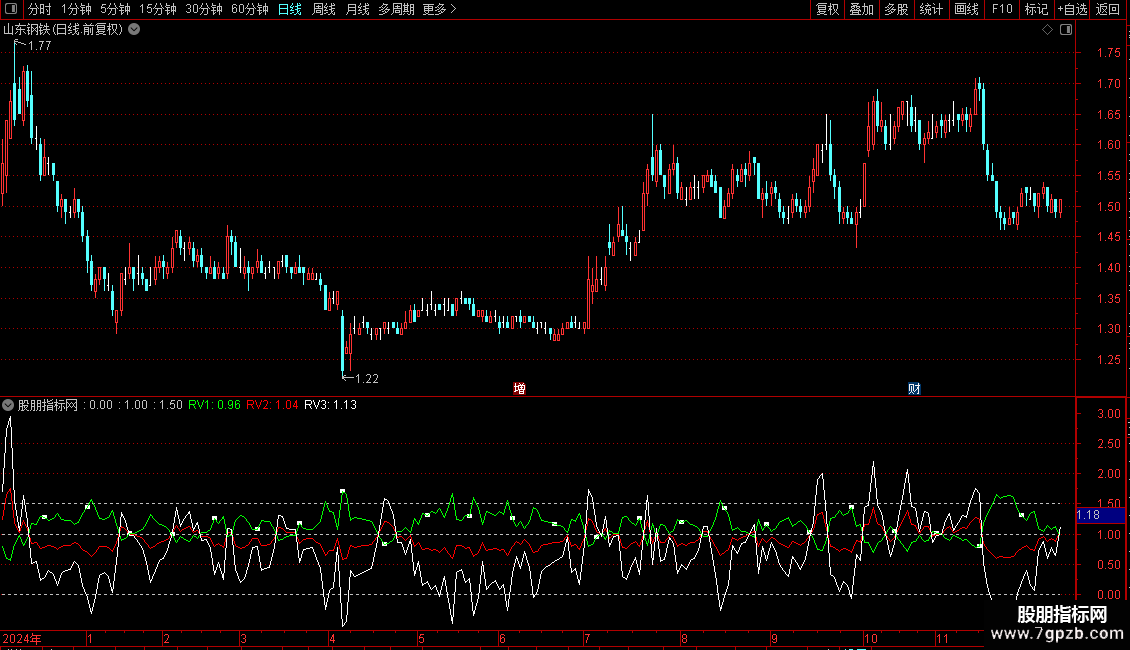Click the 增 event marker on chart

click(520, 388)
